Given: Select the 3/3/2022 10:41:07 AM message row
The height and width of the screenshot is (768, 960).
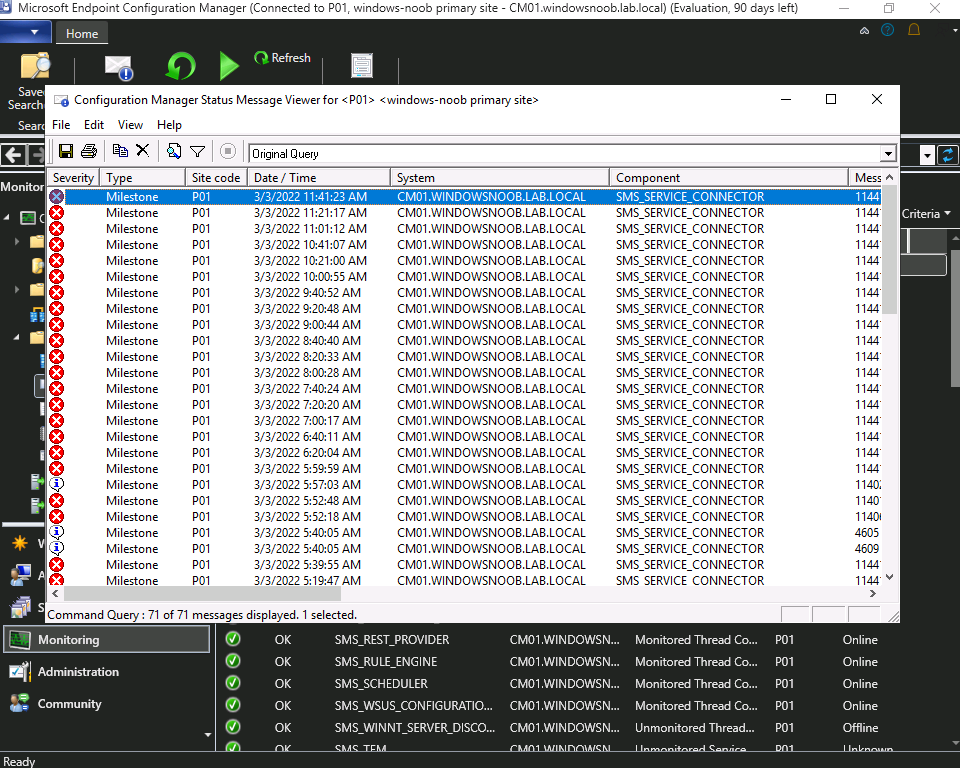Looking at the screenshot, I should tap(465, 244).
